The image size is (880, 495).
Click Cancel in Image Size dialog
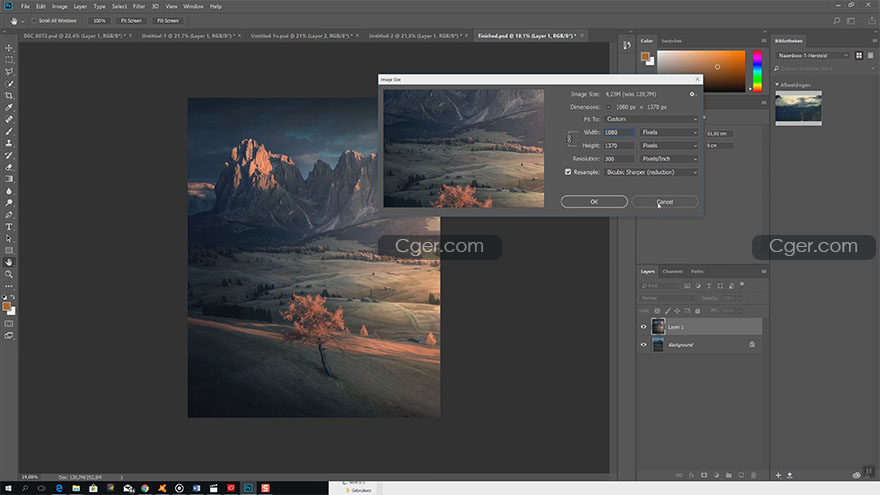tap(664, 201)
